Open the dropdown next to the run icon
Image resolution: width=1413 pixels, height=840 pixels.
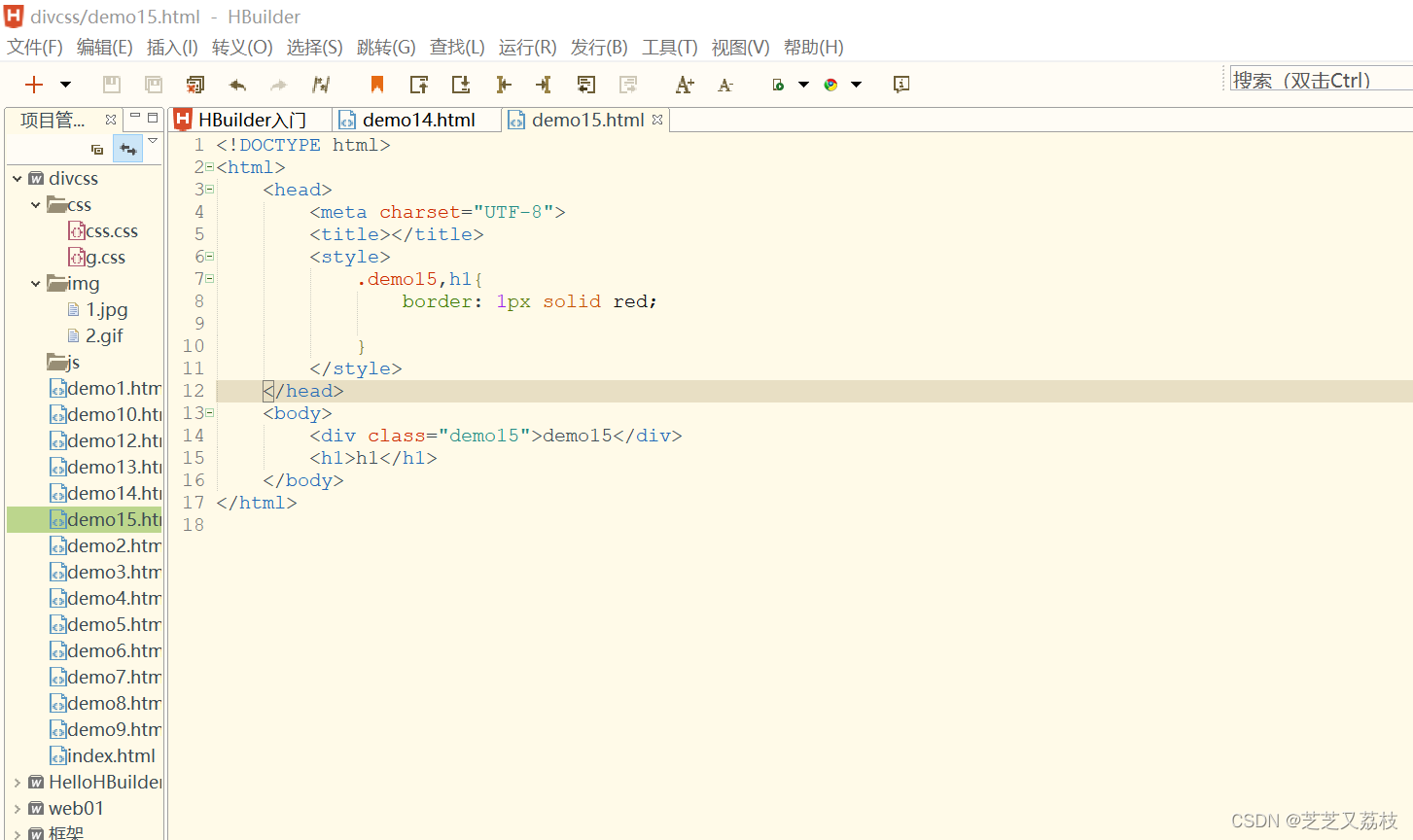(804, 85)
